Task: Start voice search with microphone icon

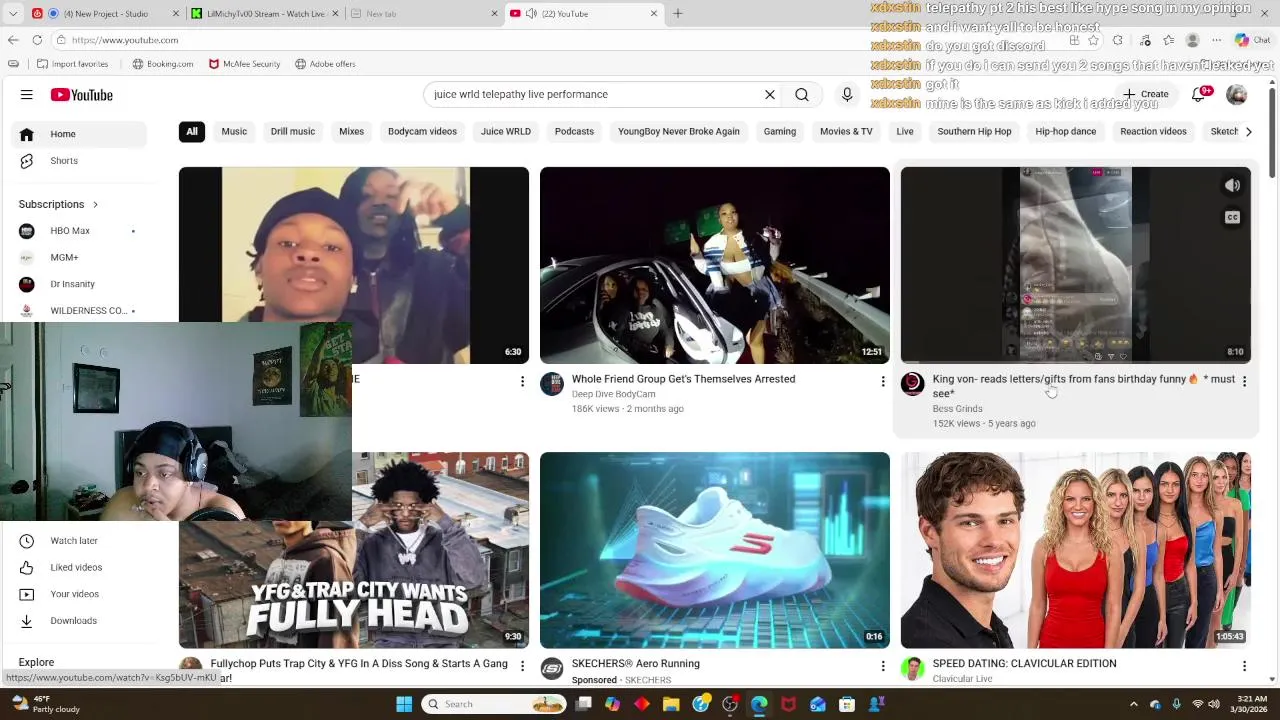Action: coord(847,95)
